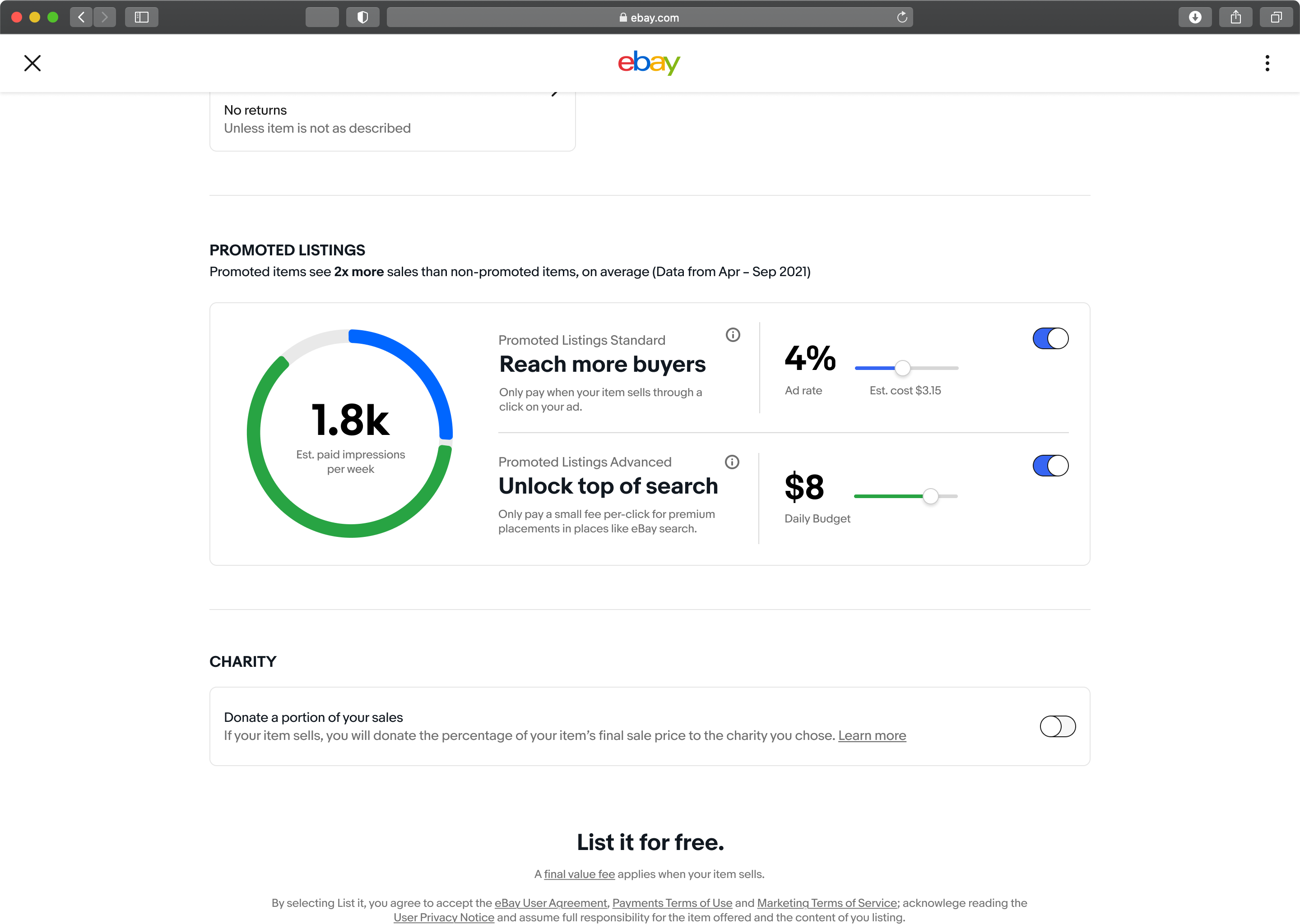Image resolution: width=1300 pixels, height=924 pixels.
Task: Enable Donate a portion of your sales
Action: pos(1058,726)
